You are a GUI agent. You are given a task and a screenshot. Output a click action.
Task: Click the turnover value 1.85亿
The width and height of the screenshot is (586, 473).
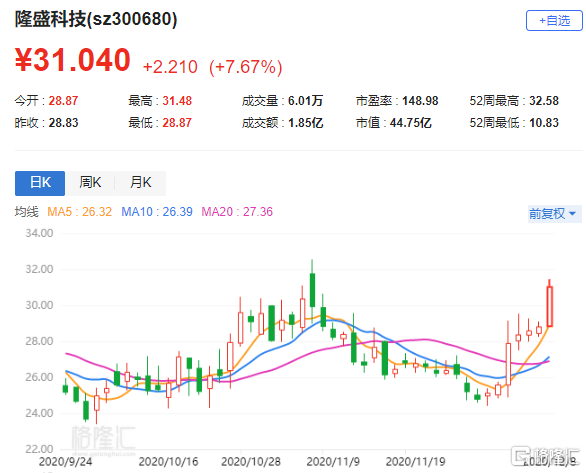305,123
